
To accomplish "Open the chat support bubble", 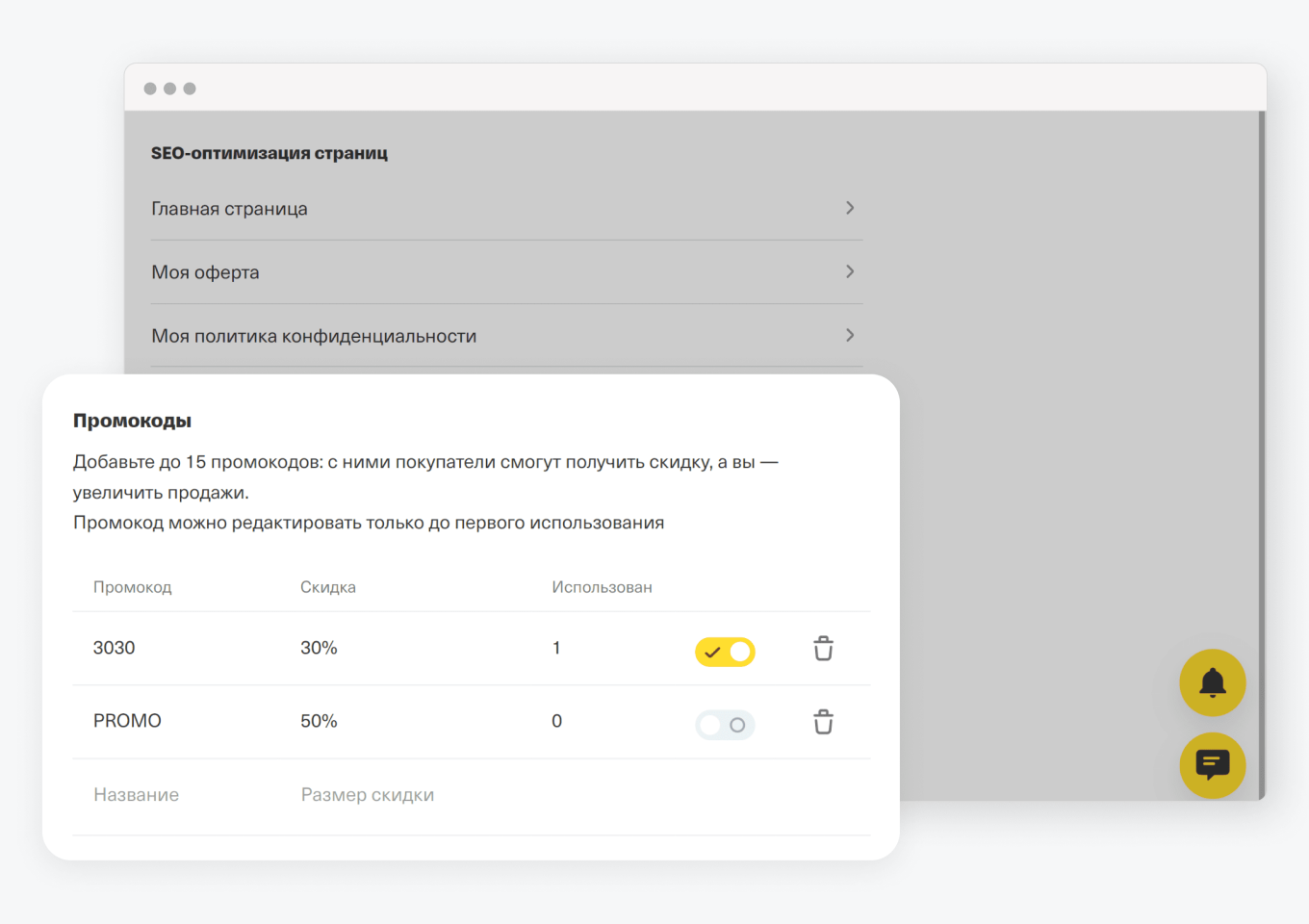I will (1212, 765).
